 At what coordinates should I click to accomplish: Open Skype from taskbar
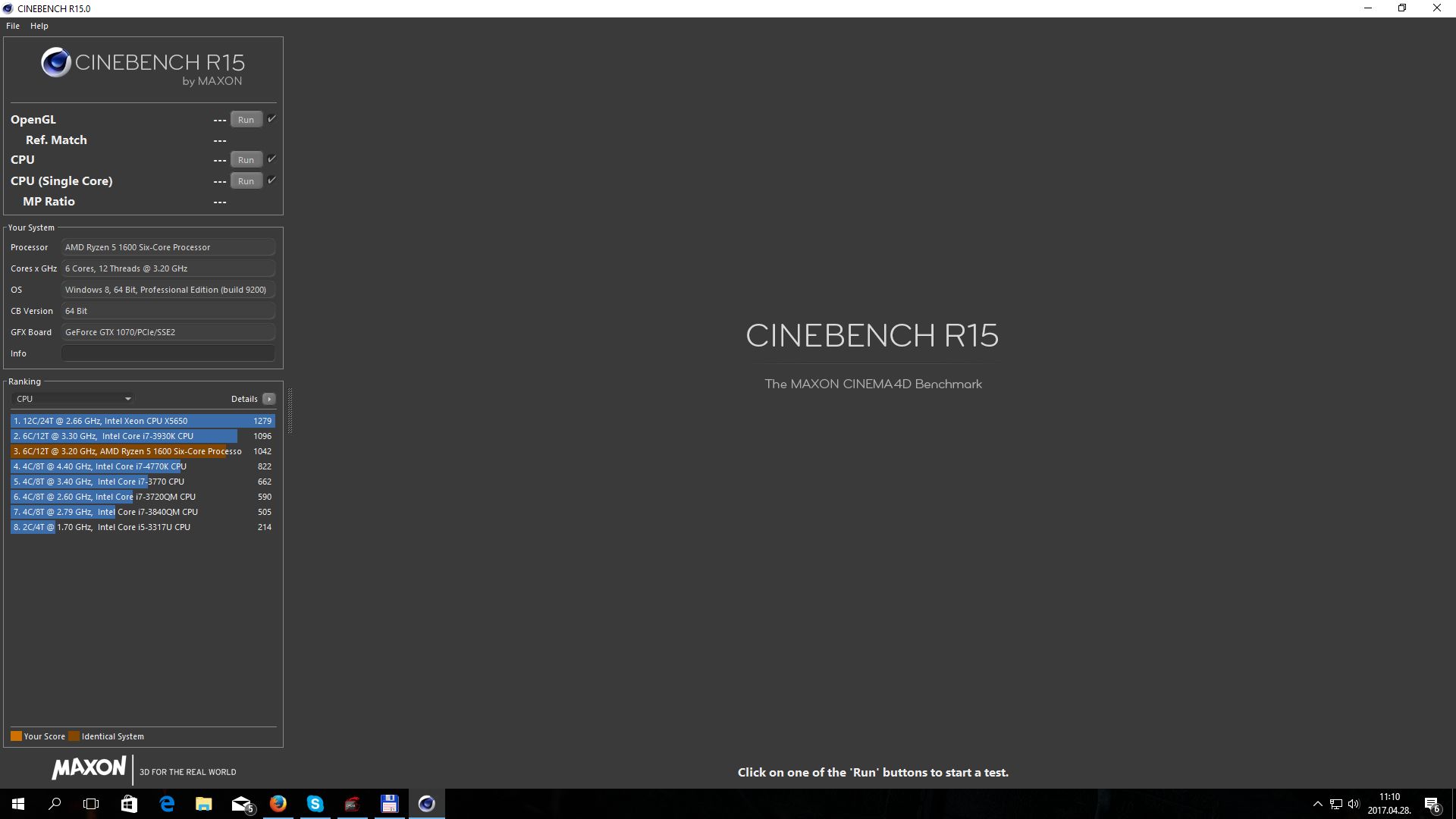coord(315,804)
